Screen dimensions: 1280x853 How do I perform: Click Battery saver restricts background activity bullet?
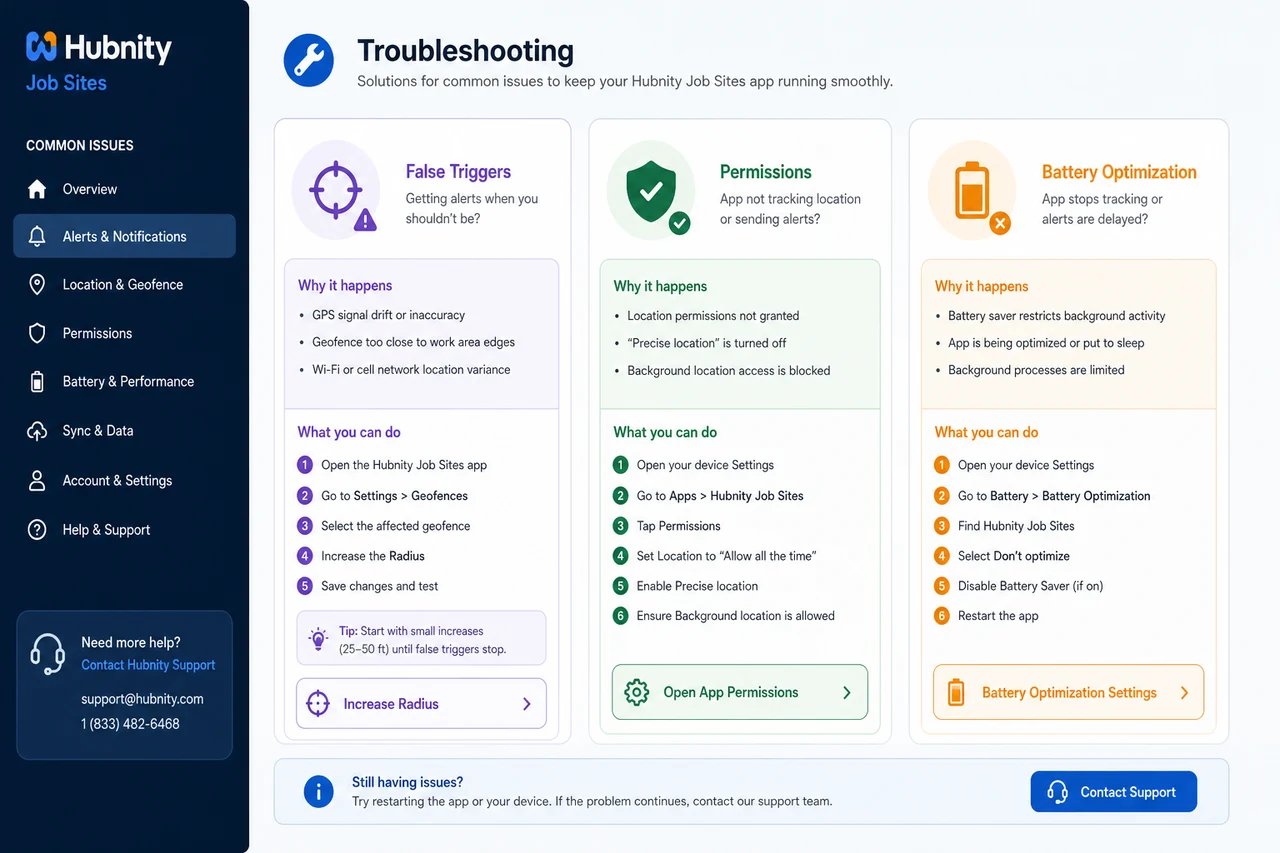[1056, 316]
